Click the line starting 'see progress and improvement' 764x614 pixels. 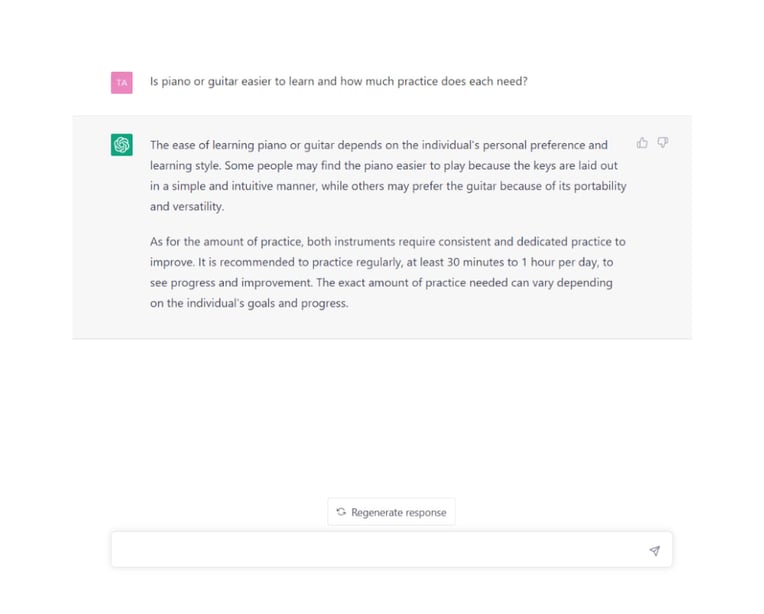(x=381, y=283)
